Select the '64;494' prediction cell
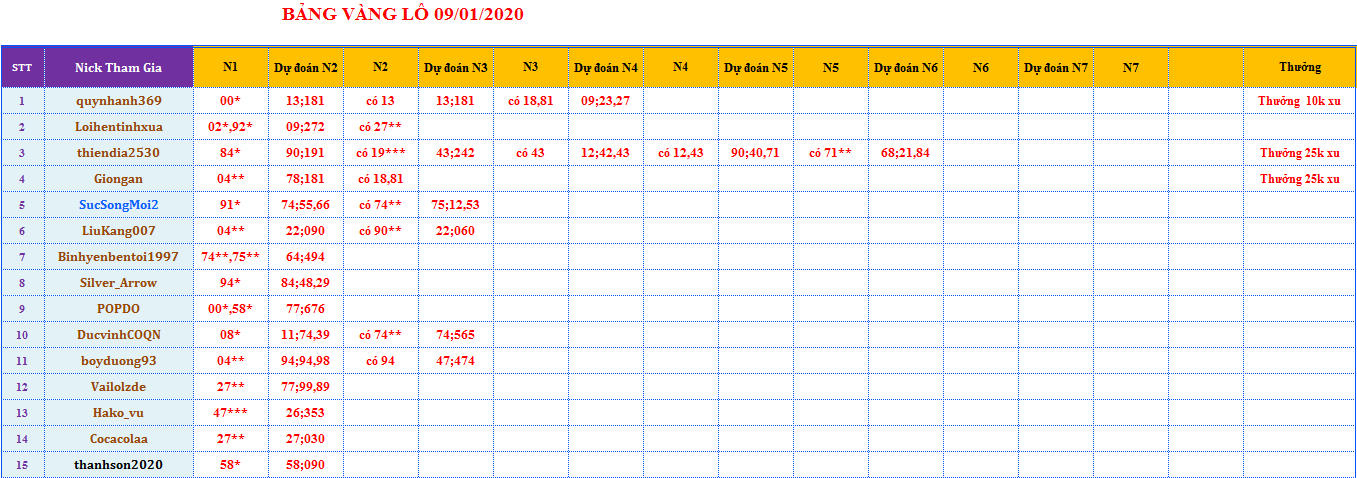Screen dimensions: 1357x478 (306, 257)
